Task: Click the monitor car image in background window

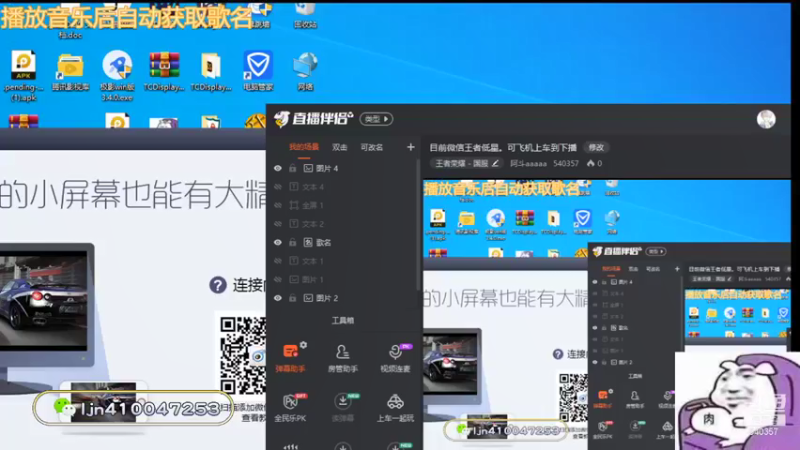Action: click(43, 301)
